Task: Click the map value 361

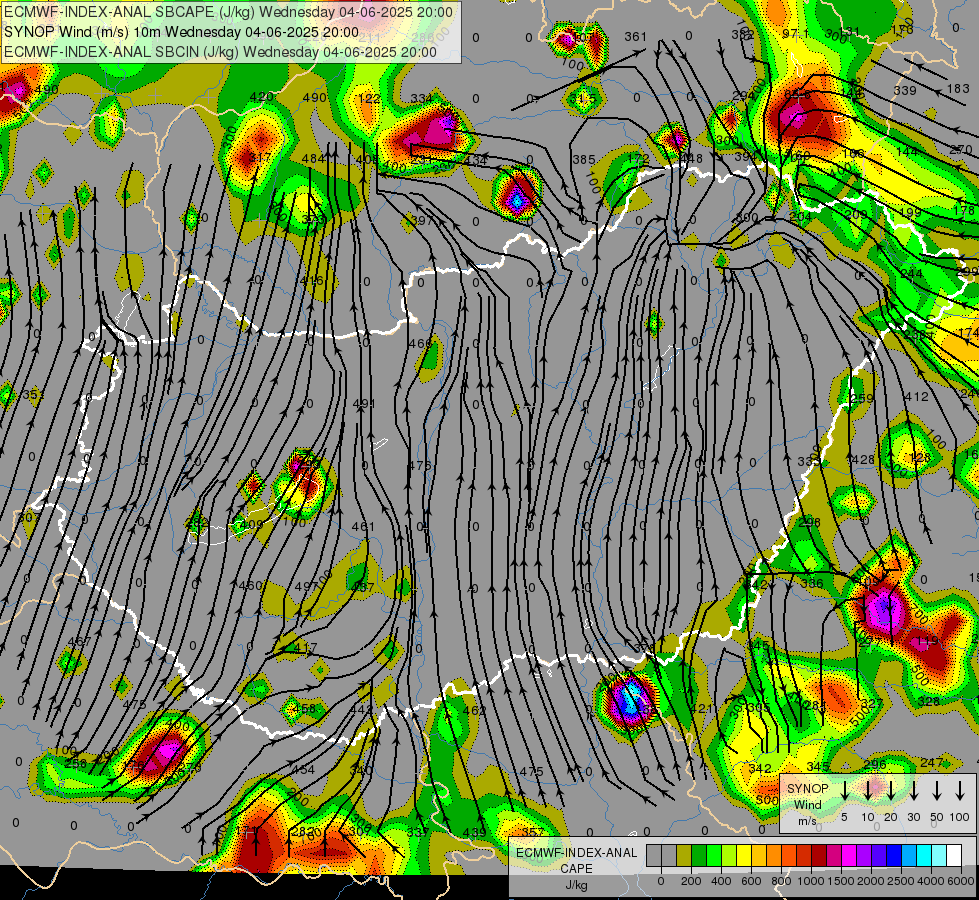Action: 636,37
